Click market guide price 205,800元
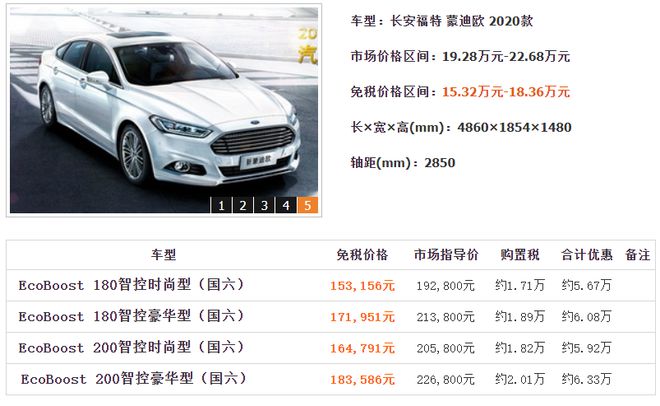 click(x=446, y=349)
